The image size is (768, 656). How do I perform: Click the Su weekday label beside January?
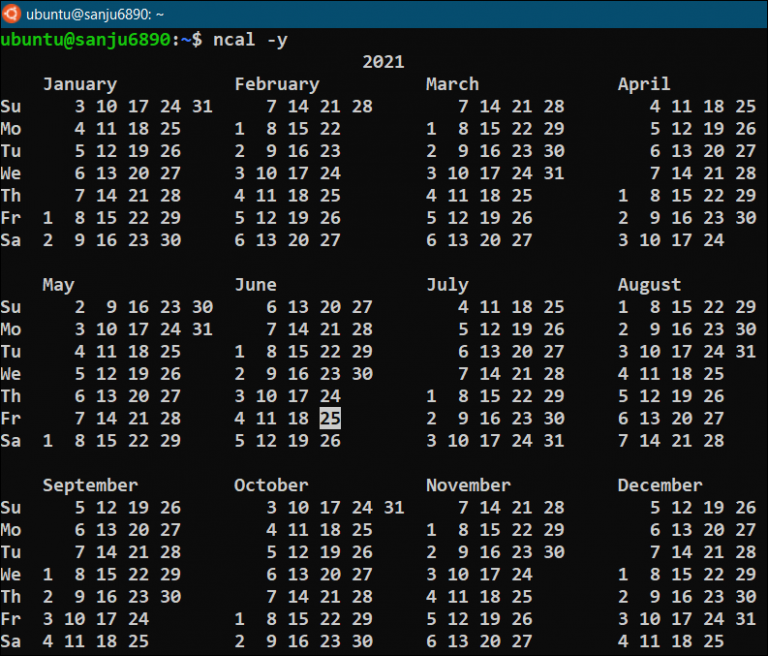(11, 107)
